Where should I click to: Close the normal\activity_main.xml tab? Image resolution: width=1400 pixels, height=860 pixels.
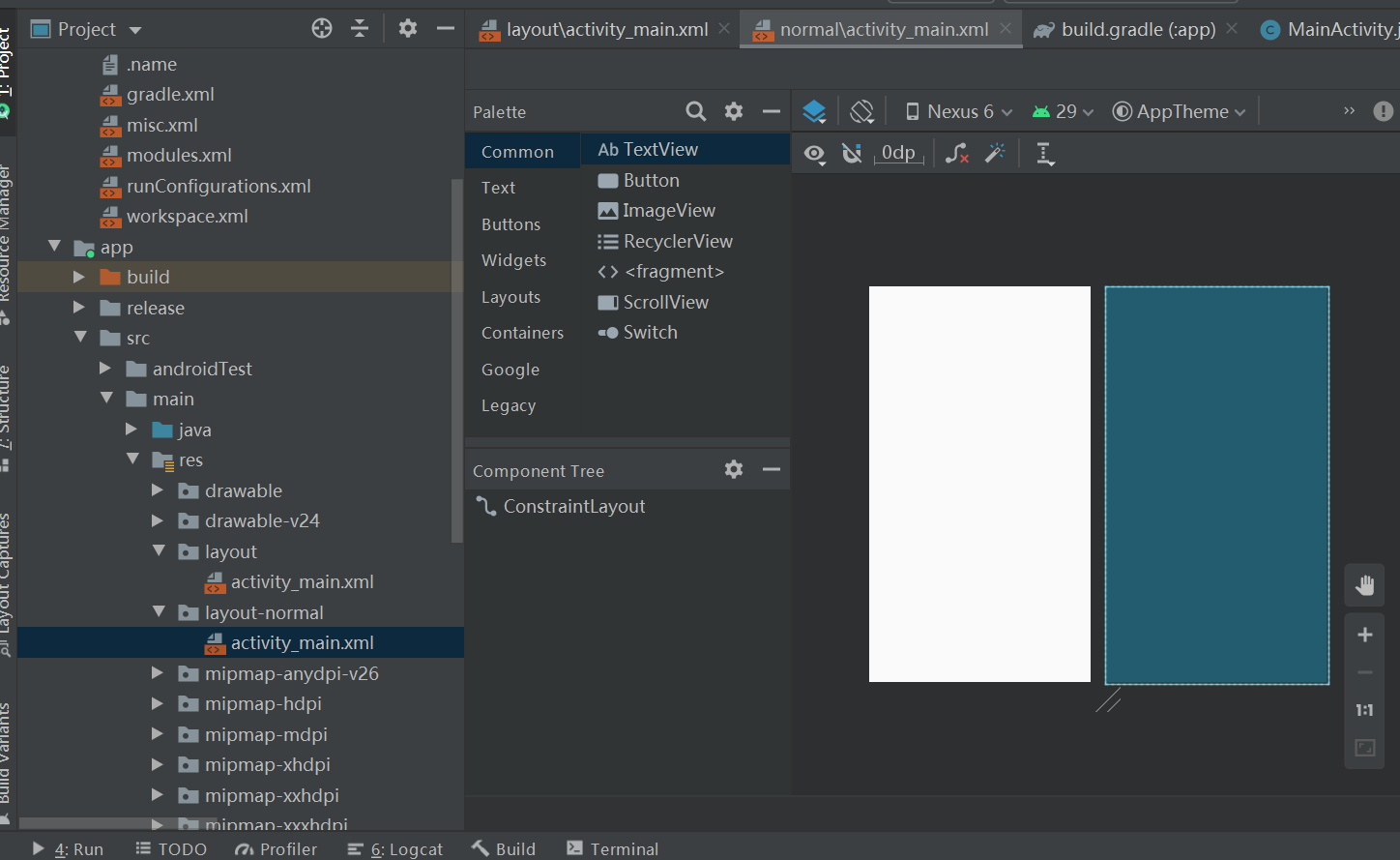1006,28
